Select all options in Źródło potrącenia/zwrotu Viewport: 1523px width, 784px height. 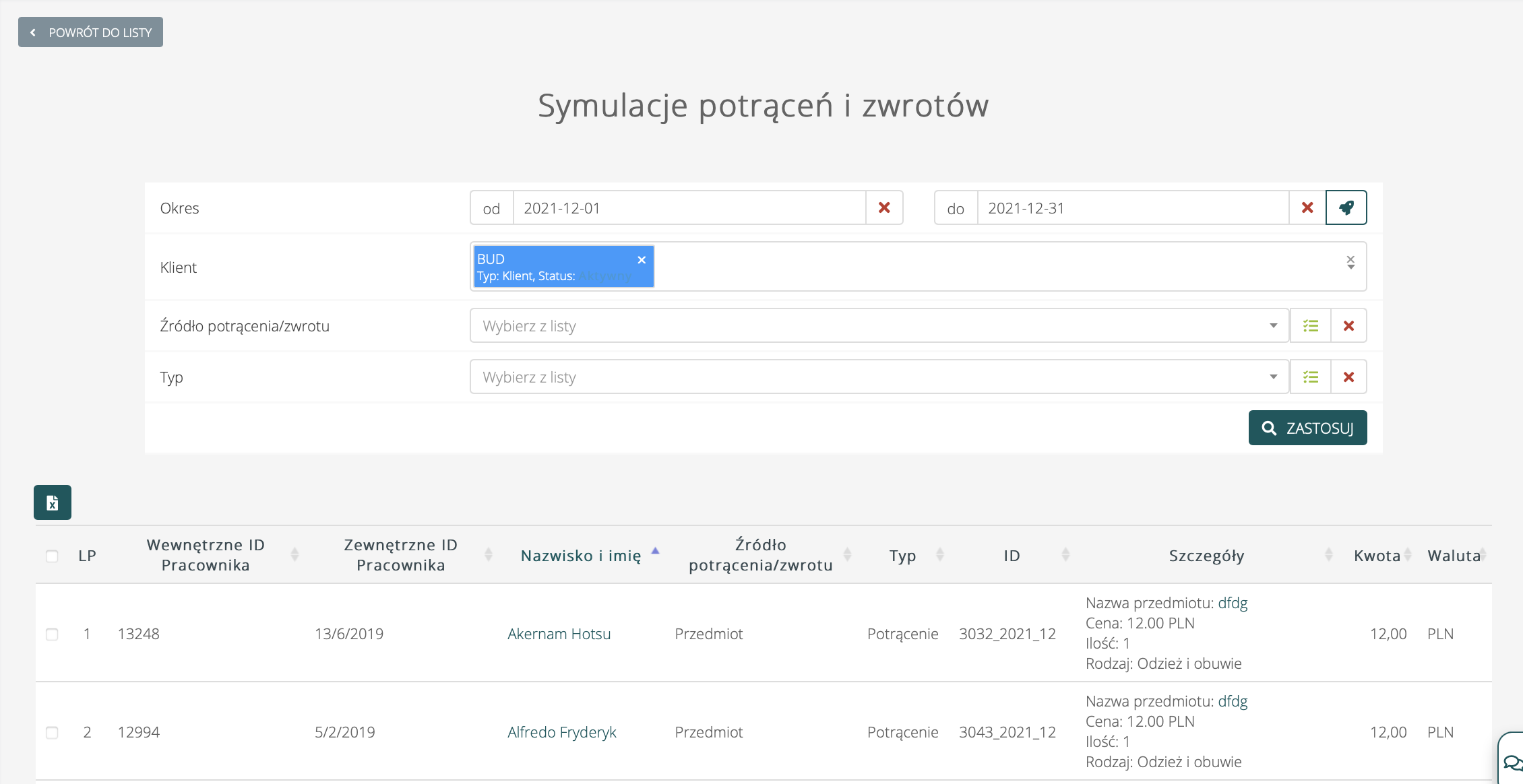tap(1311, 326)
